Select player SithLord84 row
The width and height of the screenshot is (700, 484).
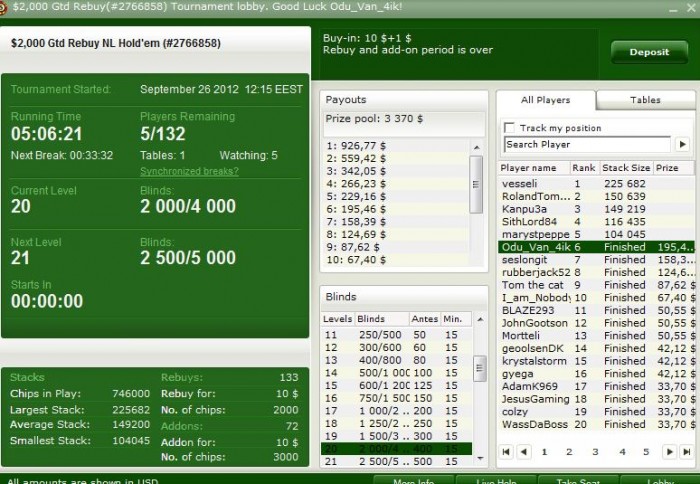596,221
